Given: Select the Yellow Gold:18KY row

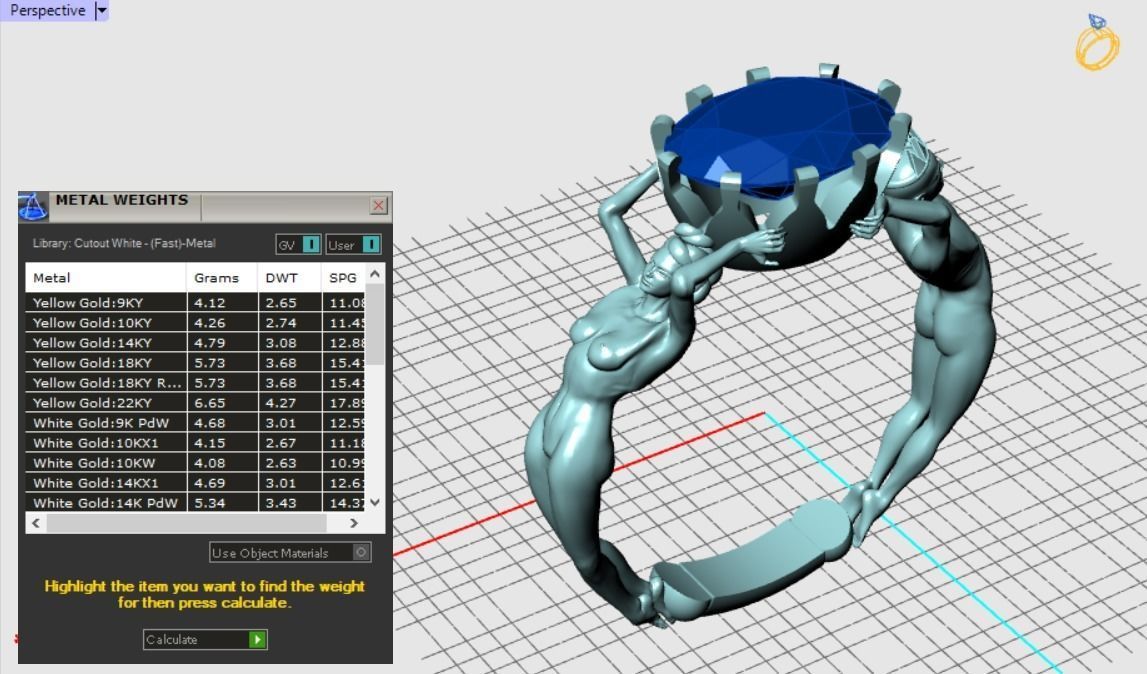Looking at the screenshot, I should (195, 363).
